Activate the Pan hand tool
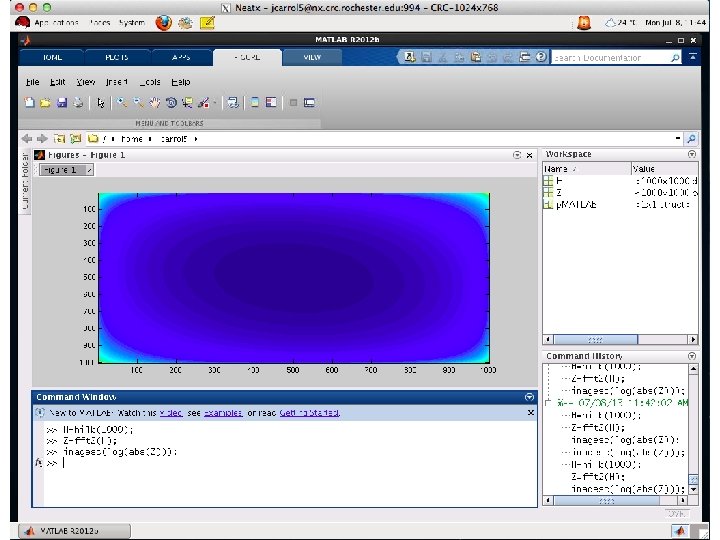The image size is (720, 540). tap(154, 102)
